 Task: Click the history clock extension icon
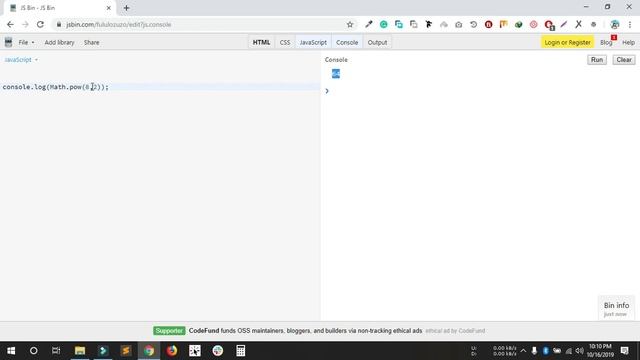473,24
